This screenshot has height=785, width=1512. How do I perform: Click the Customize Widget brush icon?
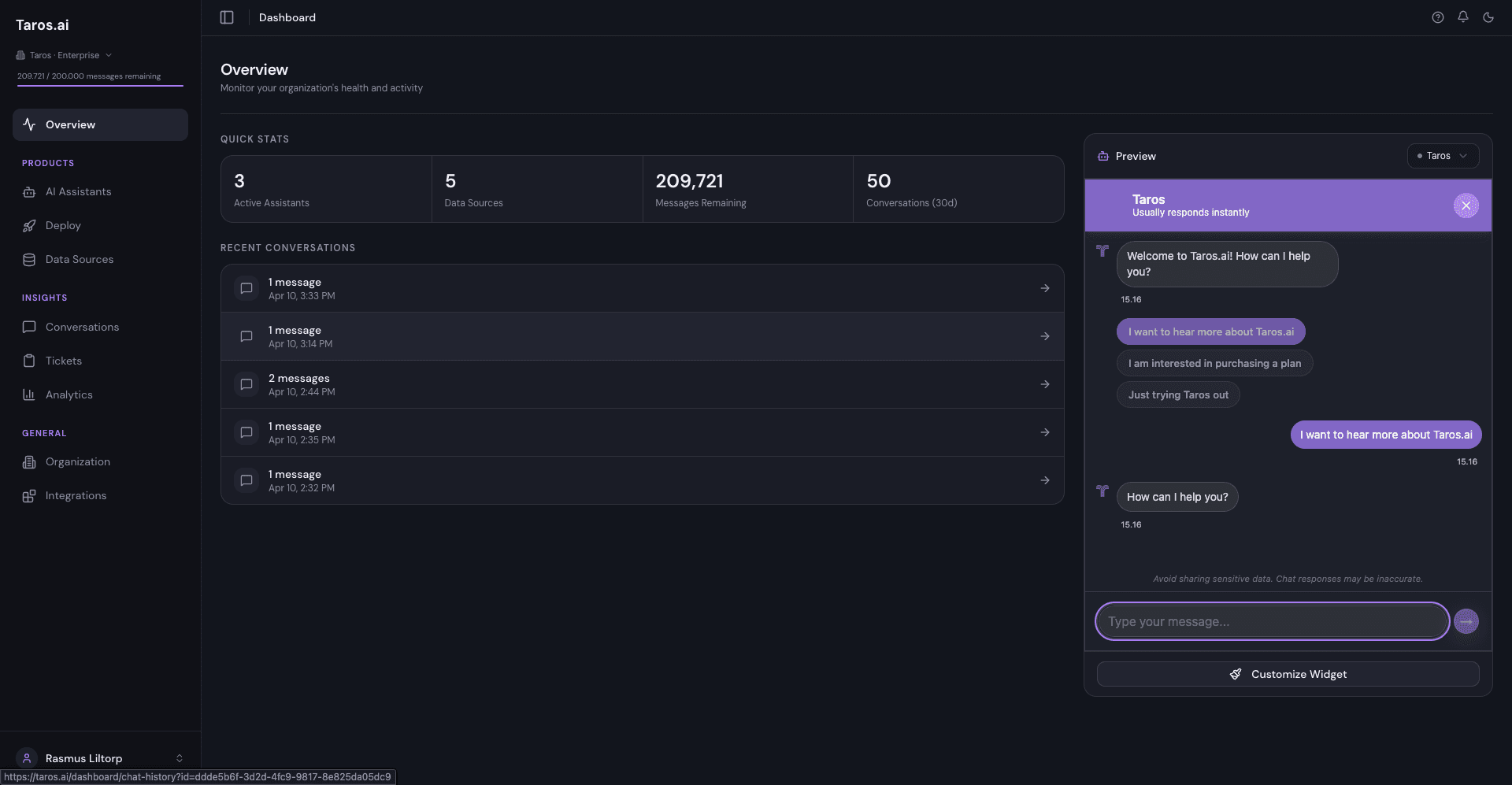pos(1236,674)
